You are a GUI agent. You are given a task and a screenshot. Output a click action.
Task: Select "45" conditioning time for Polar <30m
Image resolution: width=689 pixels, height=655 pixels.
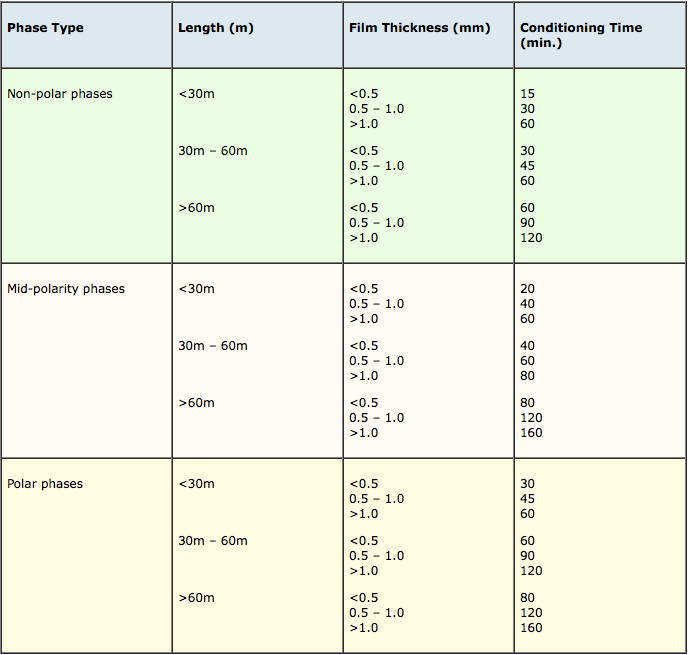pyautogui.click(x=527, y=499)
